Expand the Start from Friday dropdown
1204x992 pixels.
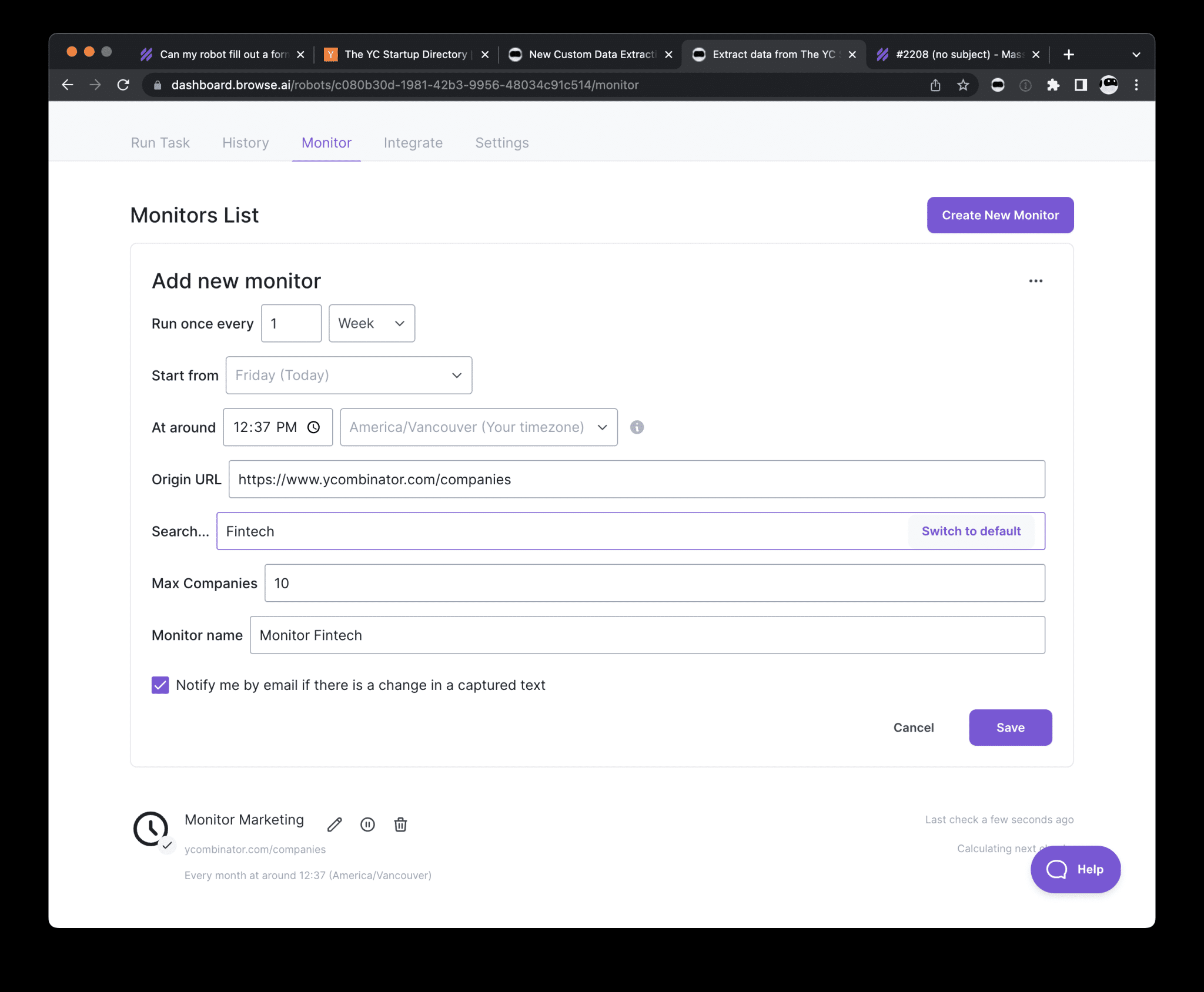coord(348,375)
